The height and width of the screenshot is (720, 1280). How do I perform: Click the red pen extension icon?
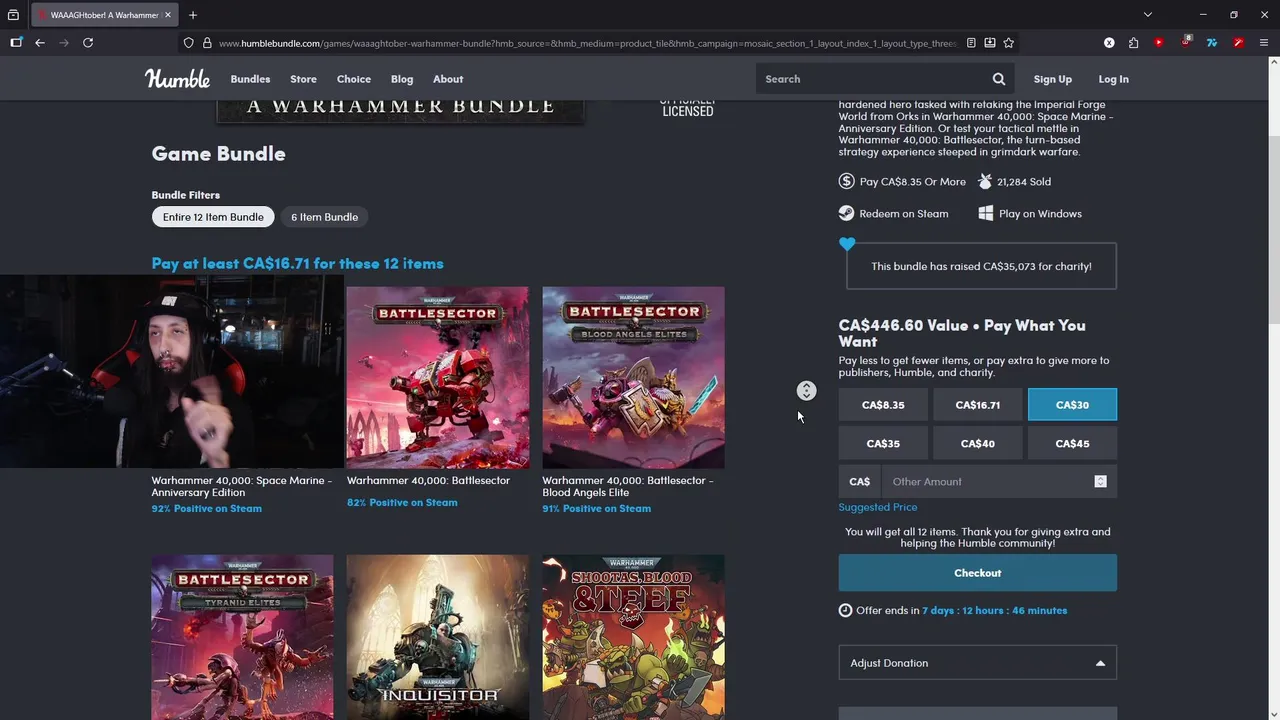(x=1238, y=43)
